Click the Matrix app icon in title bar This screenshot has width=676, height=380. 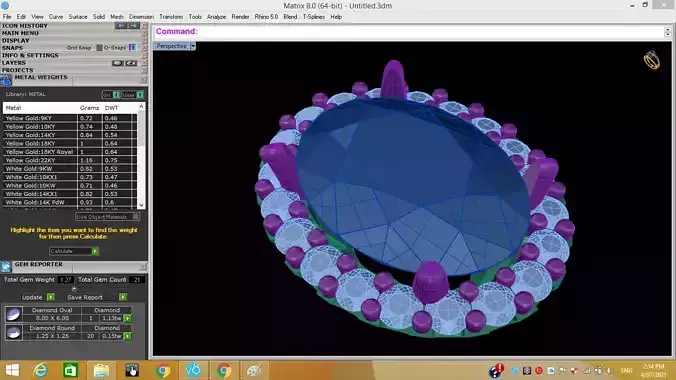click(x=5, y=6)
